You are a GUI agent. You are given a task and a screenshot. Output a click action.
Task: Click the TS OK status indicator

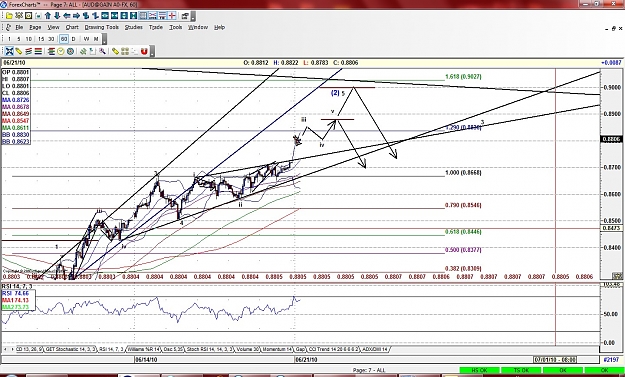click(521, 371)
